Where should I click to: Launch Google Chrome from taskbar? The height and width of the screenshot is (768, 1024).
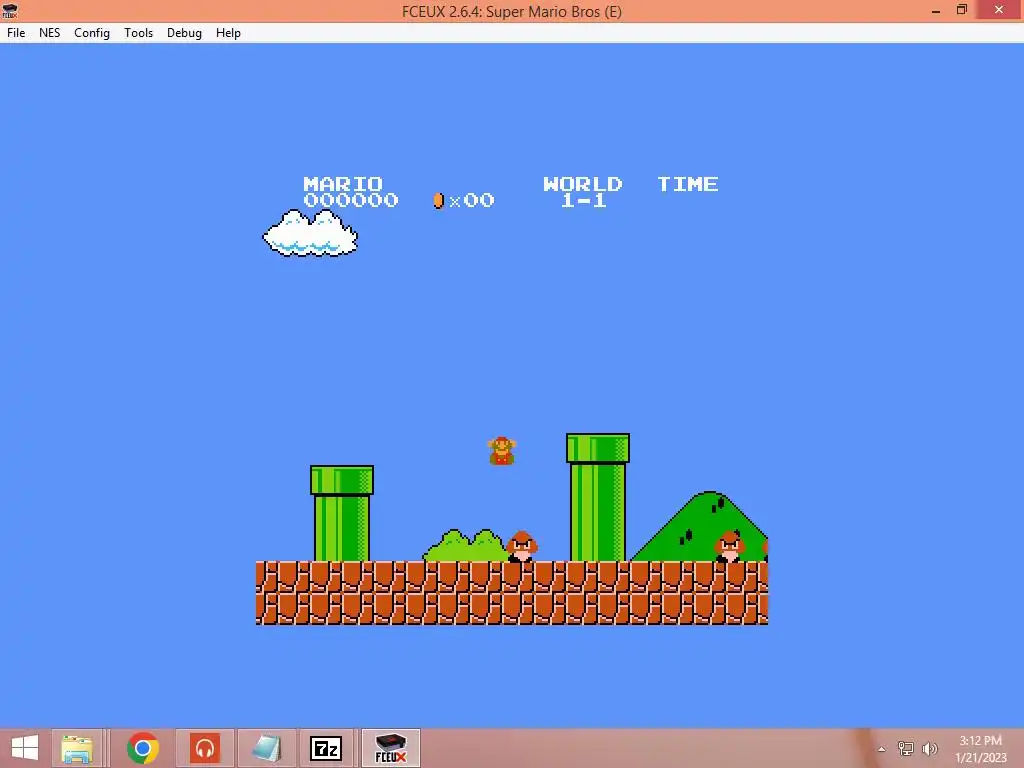143,748
